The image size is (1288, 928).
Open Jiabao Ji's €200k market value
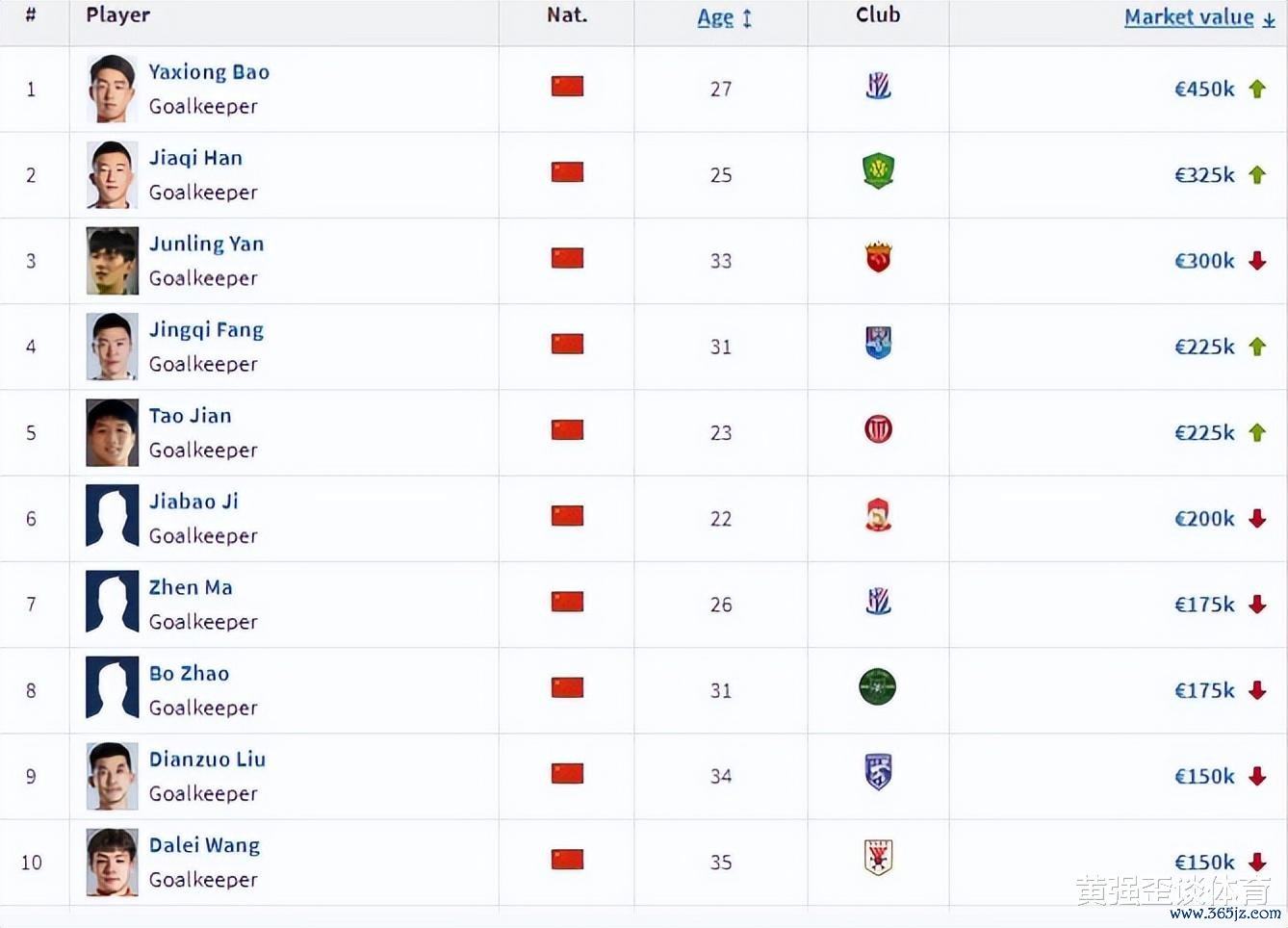1204,519
